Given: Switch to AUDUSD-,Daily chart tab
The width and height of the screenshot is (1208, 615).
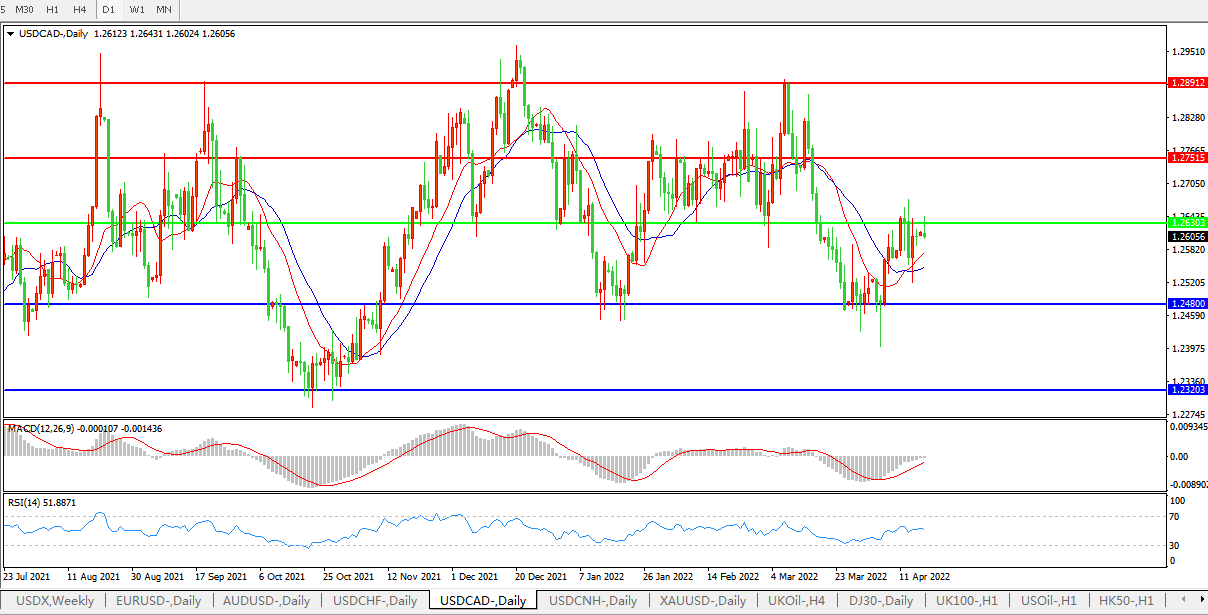Looking at the screenshot, I should click(x=267, y=601).
